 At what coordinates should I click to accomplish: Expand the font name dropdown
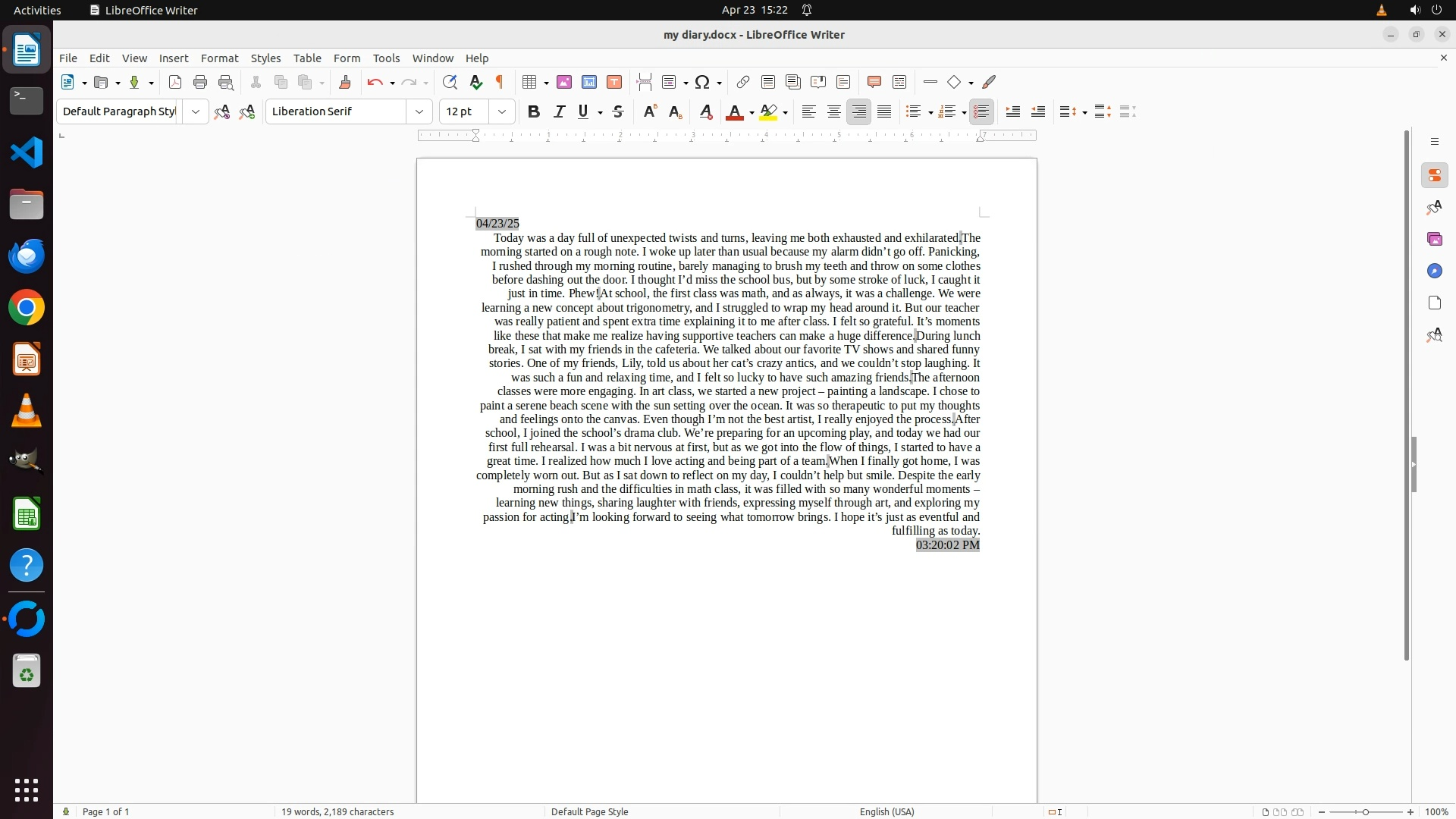419,112
